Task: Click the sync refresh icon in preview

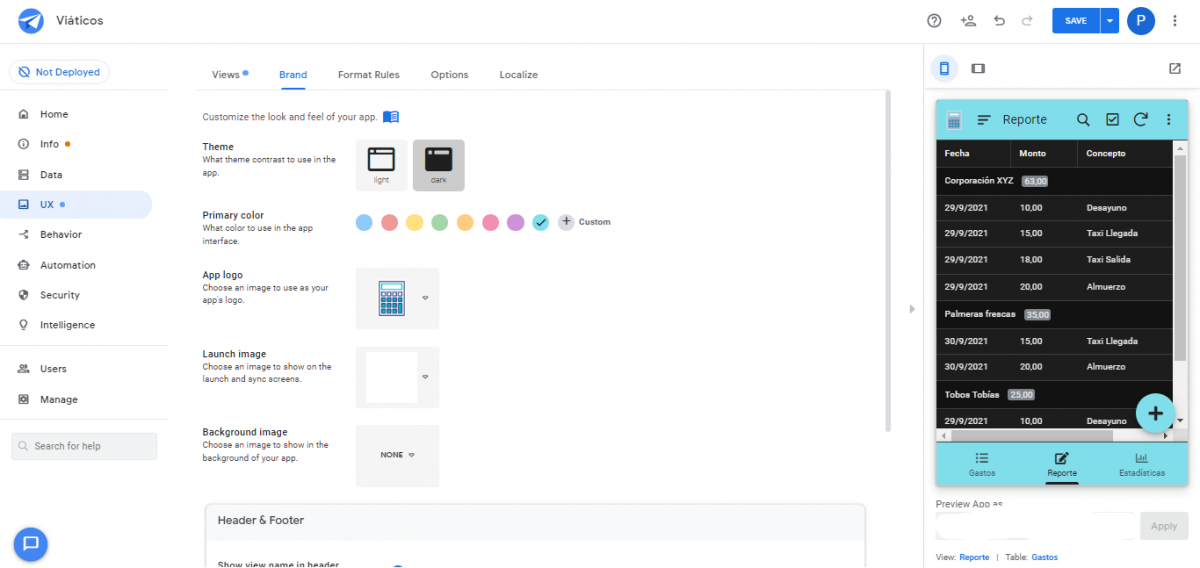Action: pos(1140,120)
